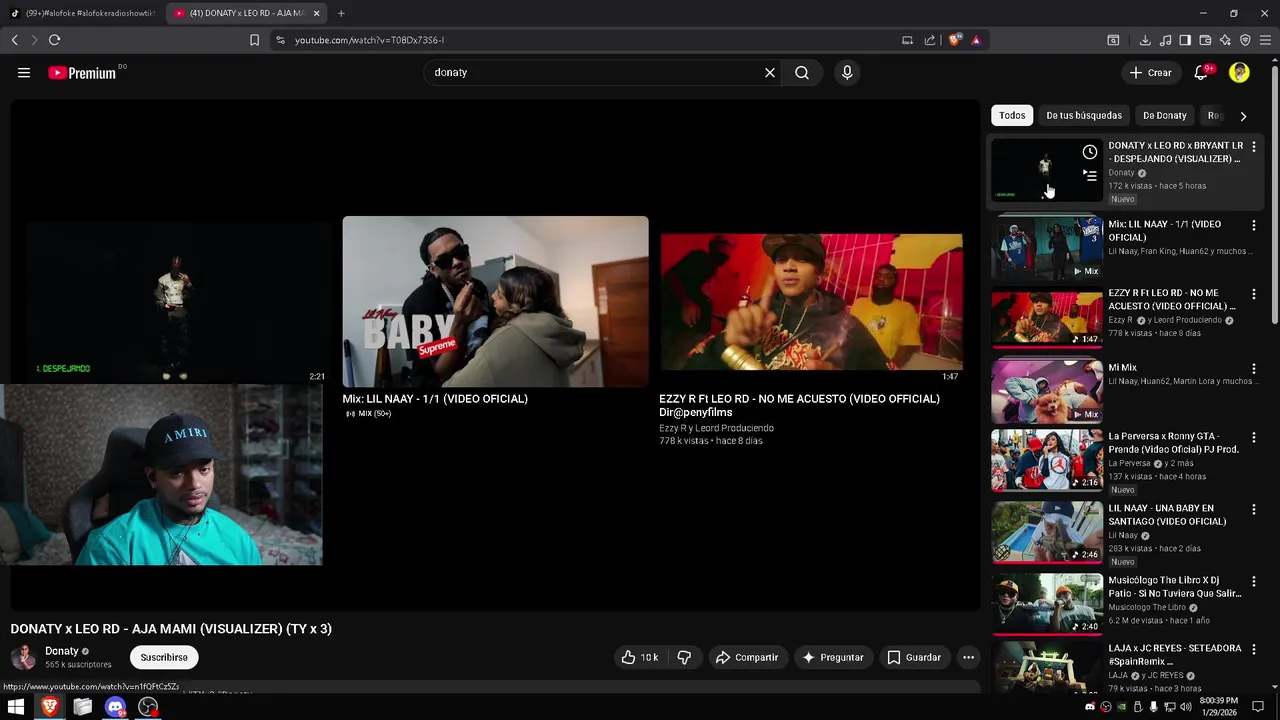Dislike the video with thumbs down
The width and height of the screenshot is (1280, 720).
tap(684, 657)
